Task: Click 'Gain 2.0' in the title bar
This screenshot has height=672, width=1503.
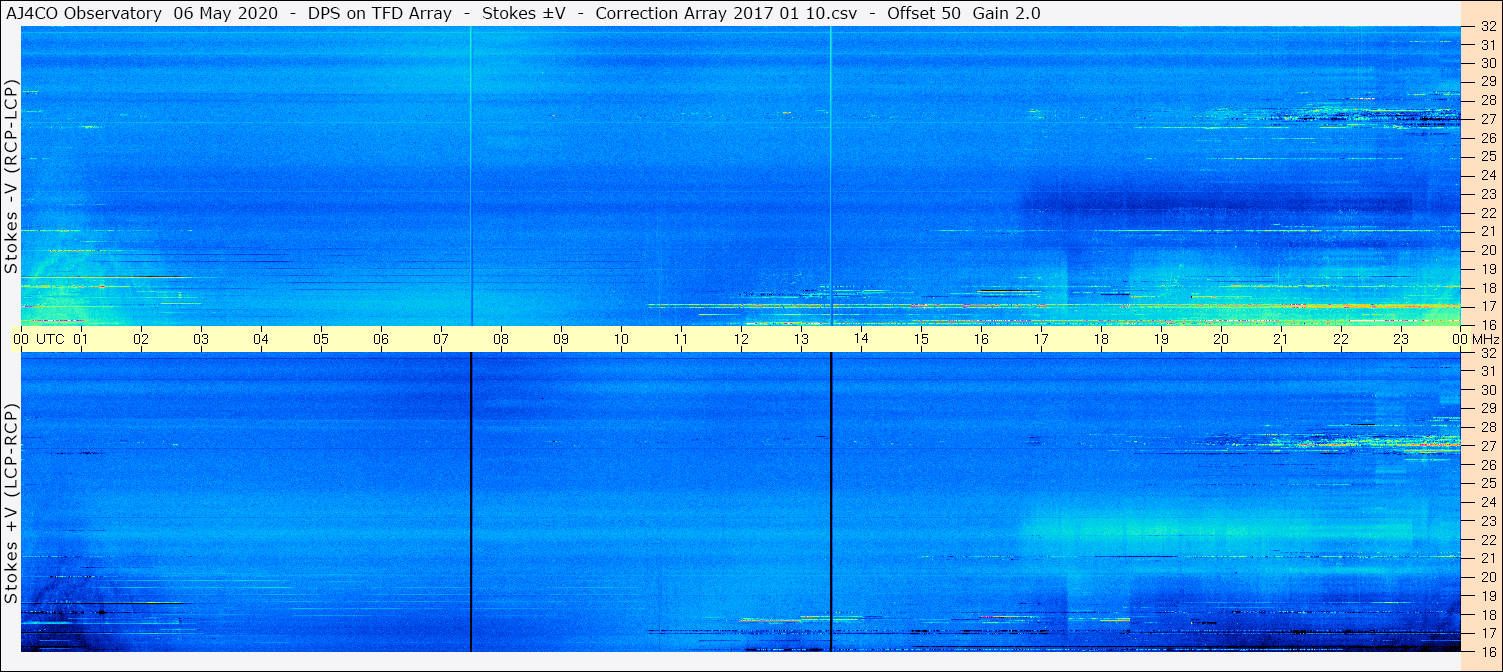Action: coord(1006,13)
